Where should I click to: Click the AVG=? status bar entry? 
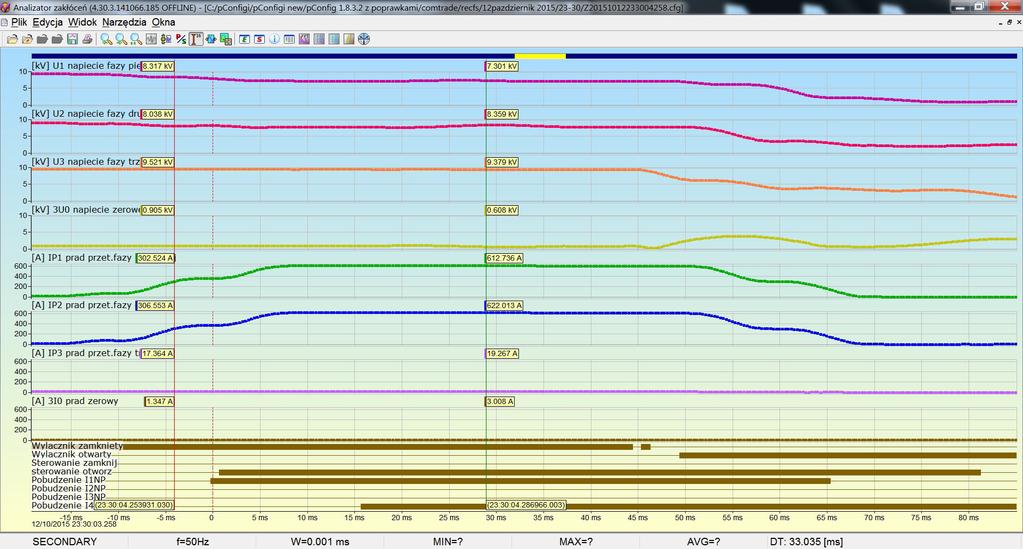click(x=703, y=542)
